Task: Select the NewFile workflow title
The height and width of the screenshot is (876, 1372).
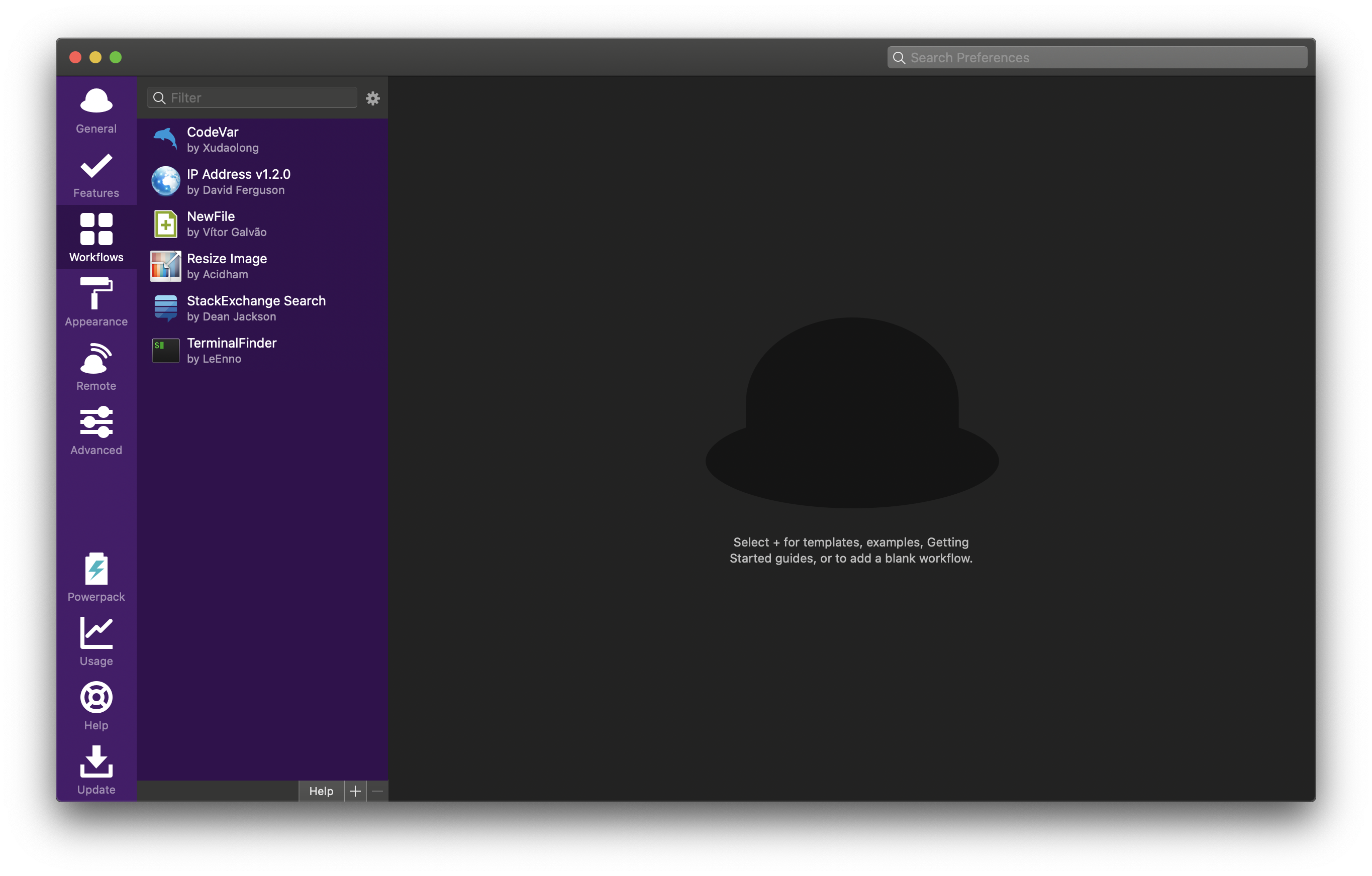Action: coord(211,216)
